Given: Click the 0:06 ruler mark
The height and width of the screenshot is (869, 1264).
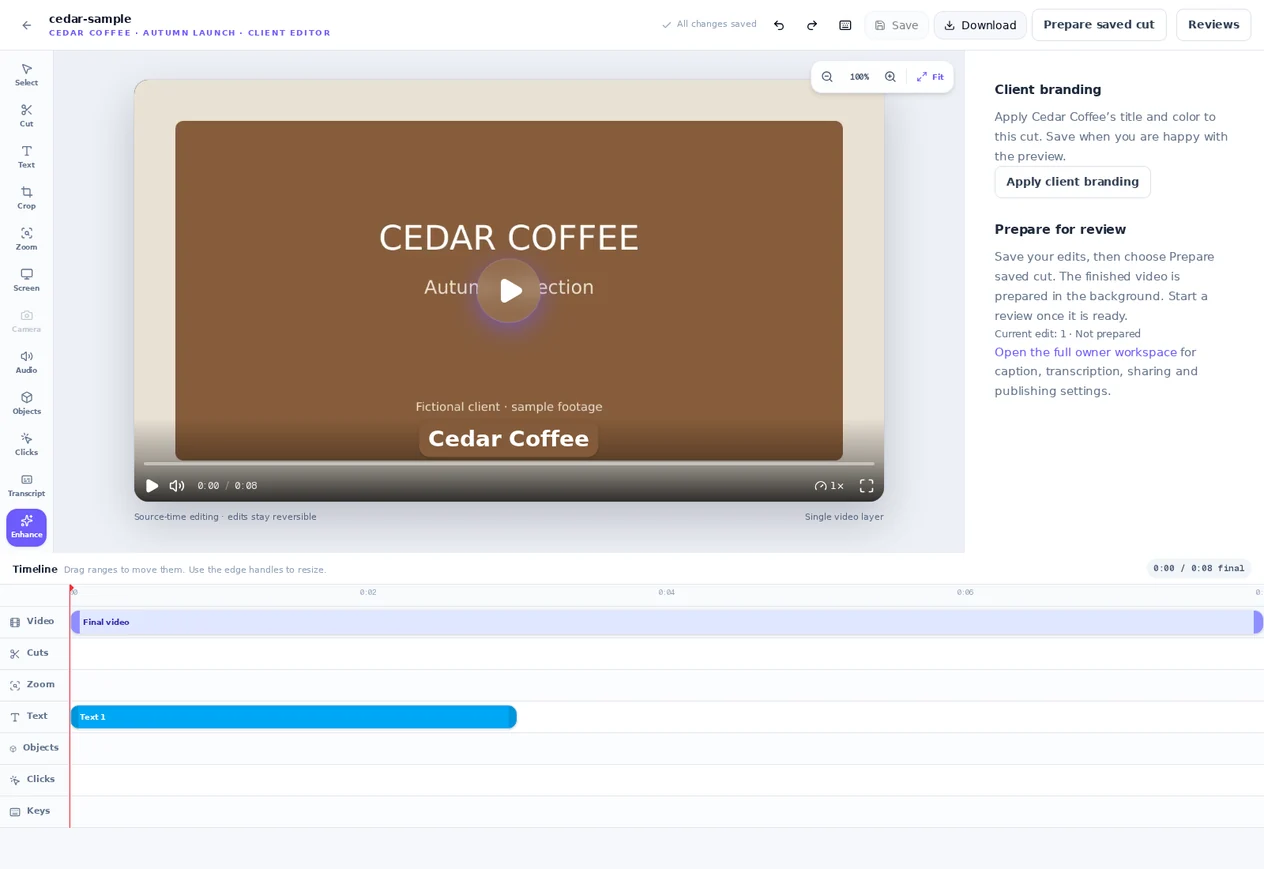Looking at the screenshot, I should point(965,592).
